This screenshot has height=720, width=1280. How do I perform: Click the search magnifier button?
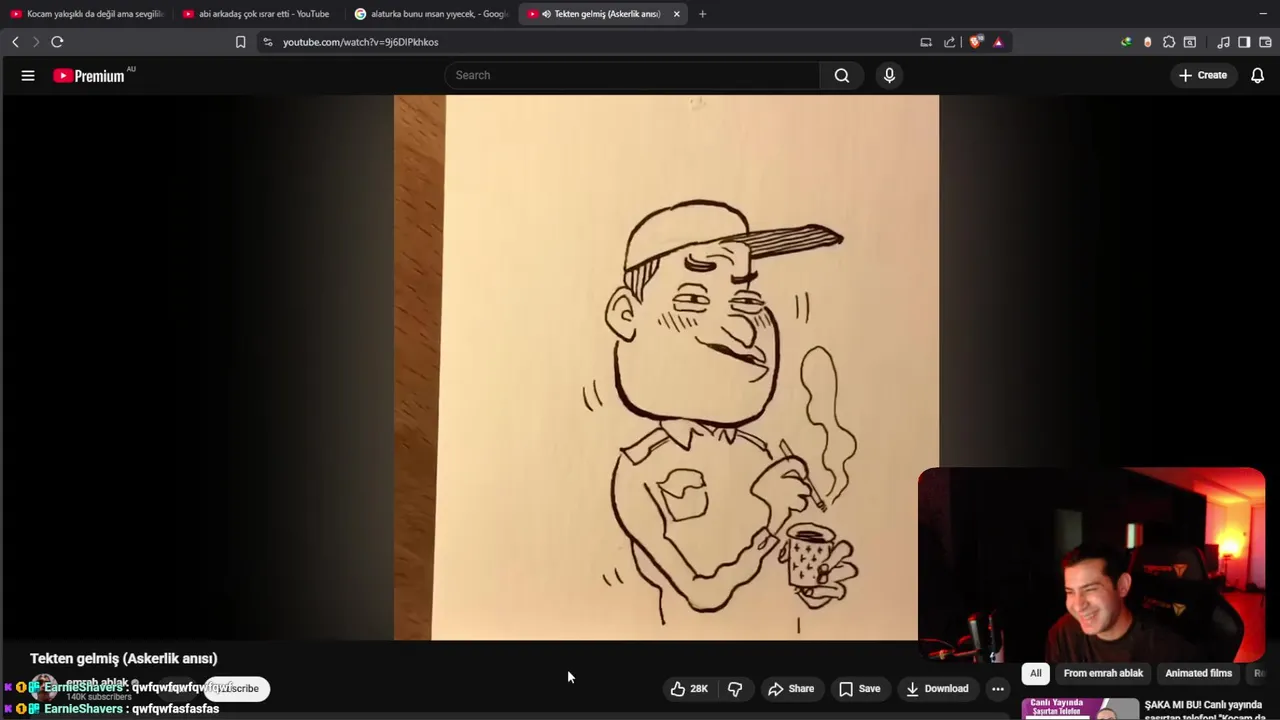pos(842,75)
